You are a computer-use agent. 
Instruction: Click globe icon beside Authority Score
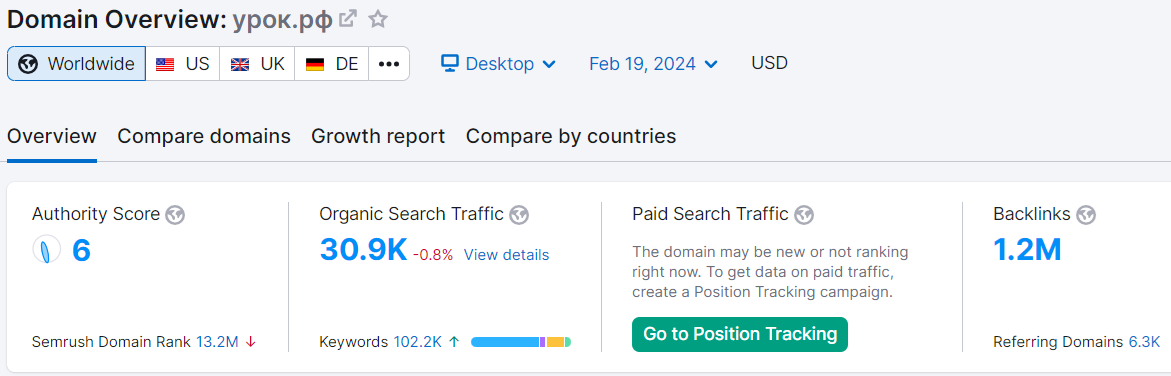[176, 215]
